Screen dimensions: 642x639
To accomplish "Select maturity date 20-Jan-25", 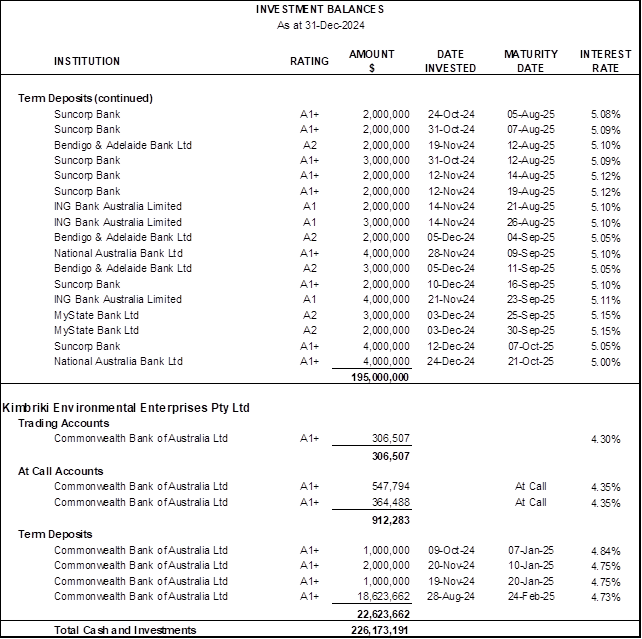I will coord(531,581).
